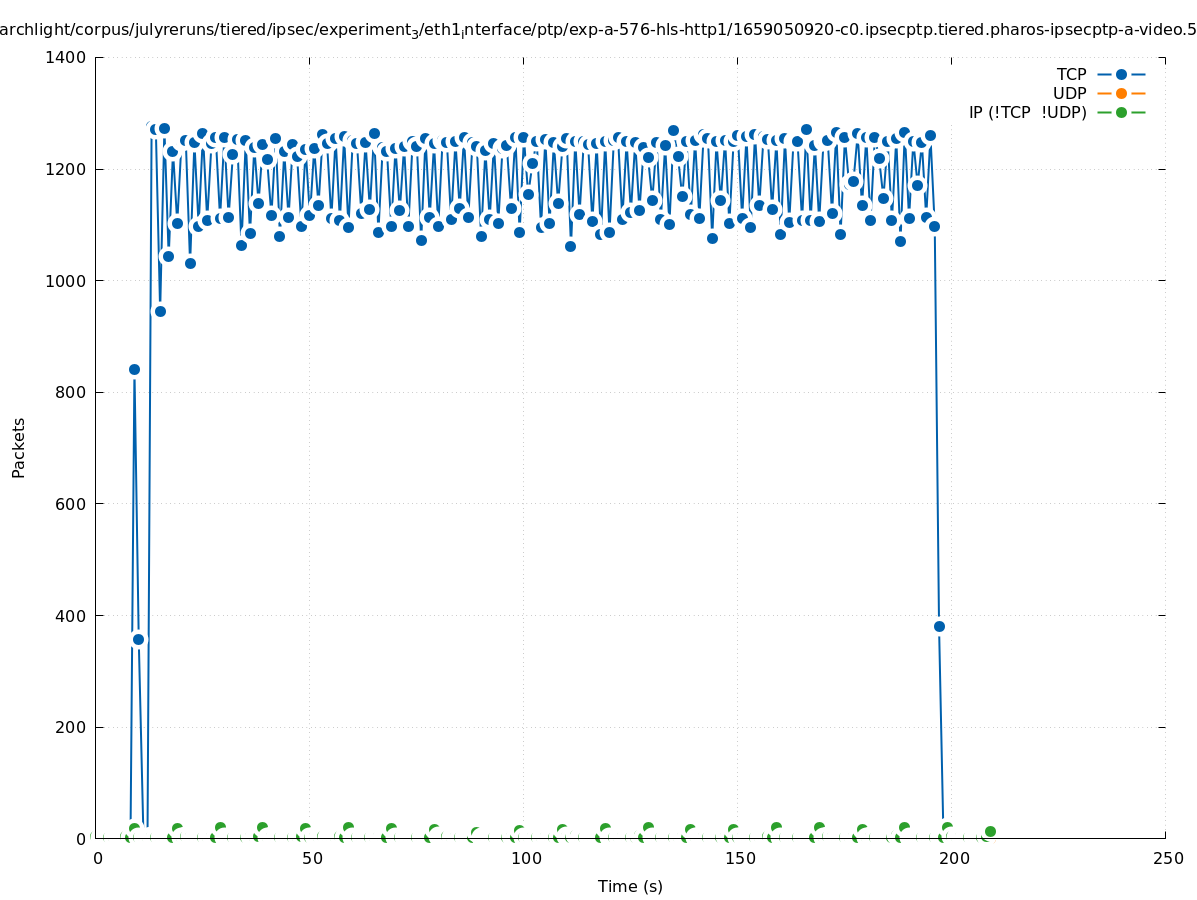Image resolution: width=1197 pixels, height=900 pixels.
Task: Select the IP (!TCP !UDP) legend label
Action: pyautogui.click(x=1027, y=112)
